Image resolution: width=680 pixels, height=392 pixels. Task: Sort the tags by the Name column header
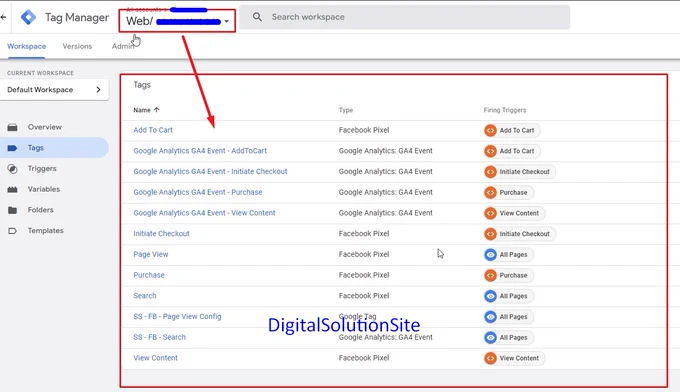142,110
